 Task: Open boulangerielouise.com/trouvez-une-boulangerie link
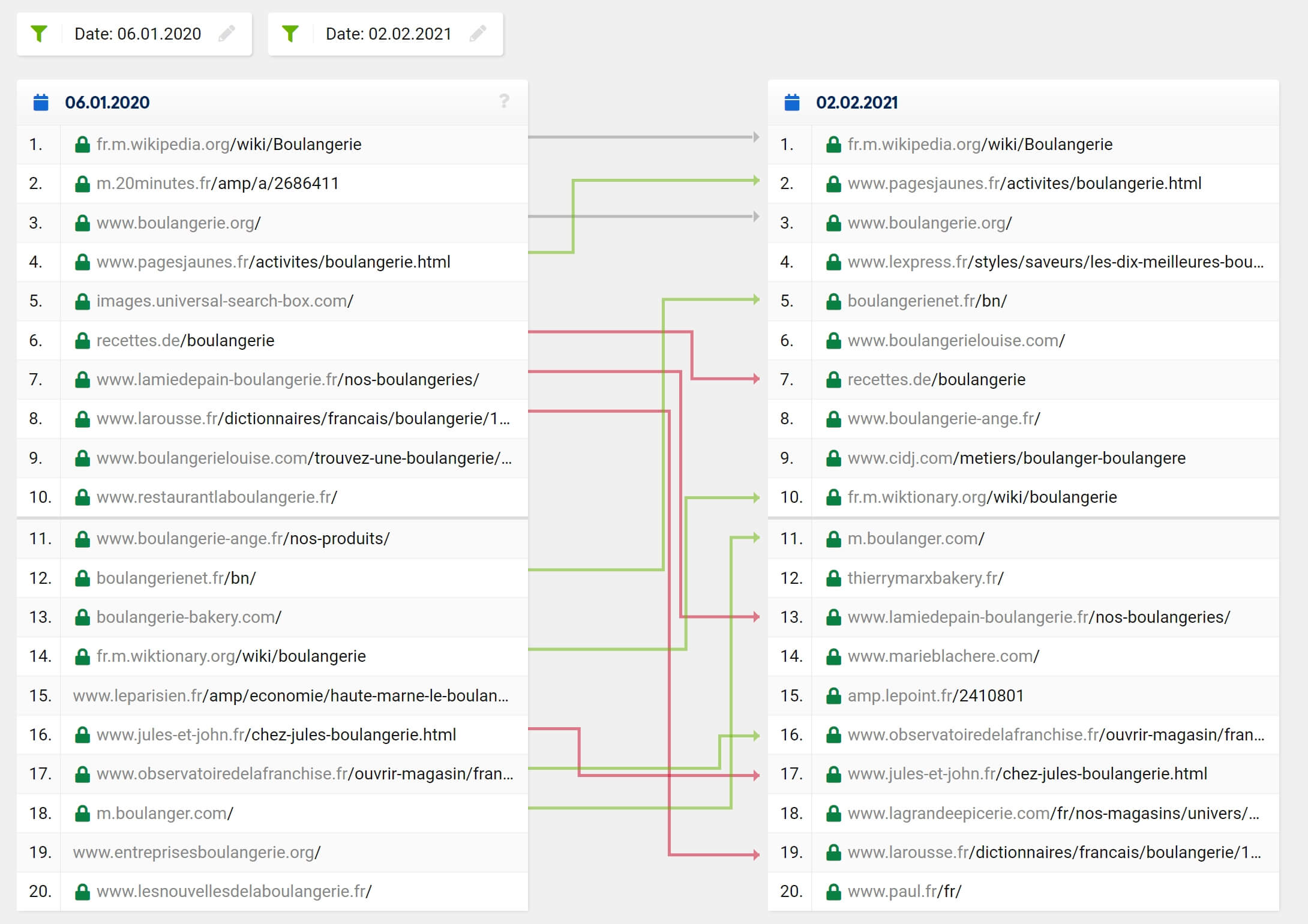click(304, 458)
